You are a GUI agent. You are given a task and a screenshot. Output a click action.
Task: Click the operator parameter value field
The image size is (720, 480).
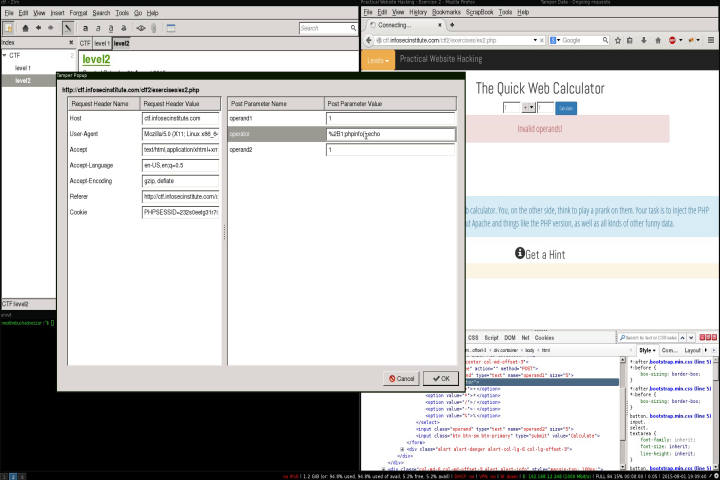[x=390, y=134]
